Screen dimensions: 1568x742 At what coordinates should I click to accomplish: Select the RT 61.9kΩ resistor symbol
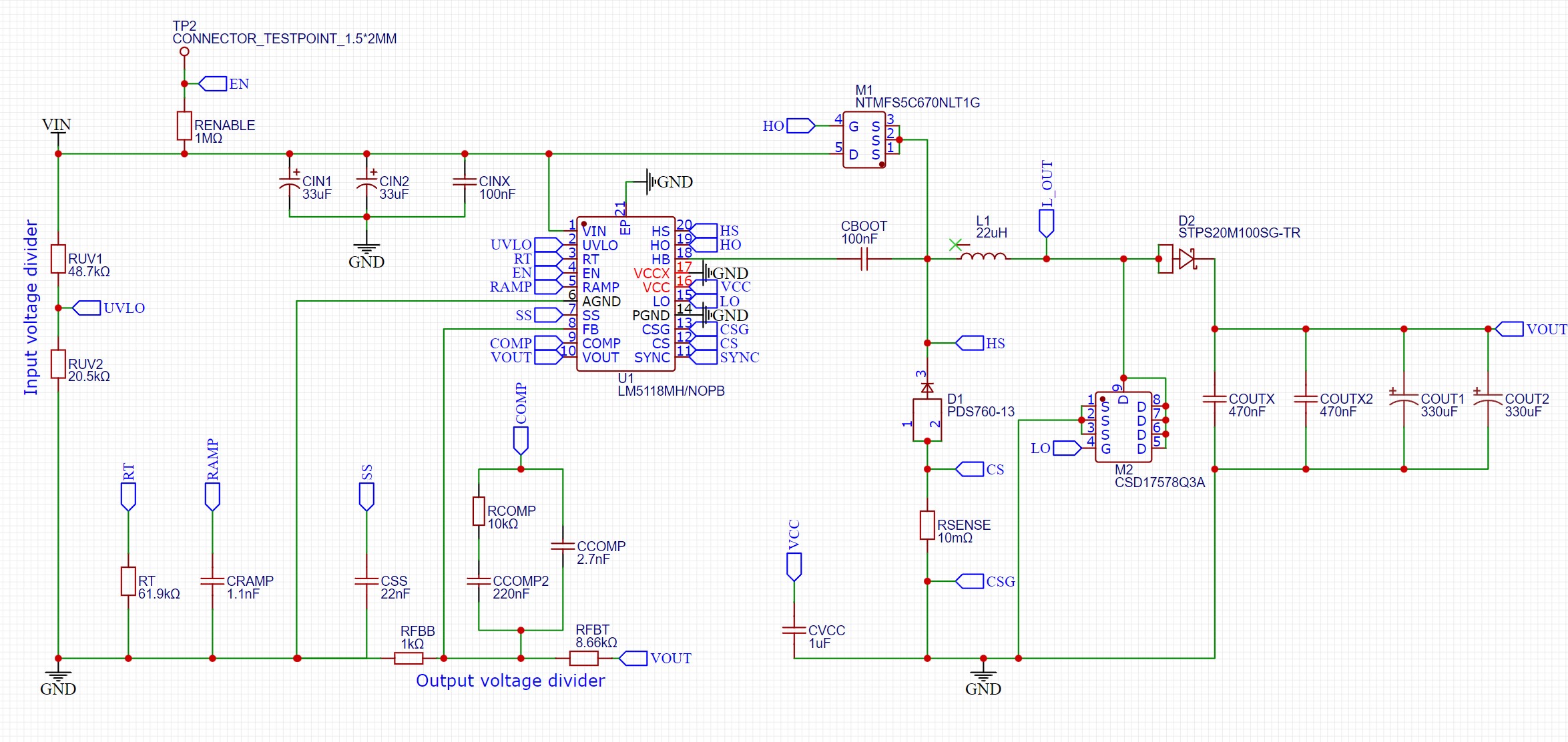128,581
